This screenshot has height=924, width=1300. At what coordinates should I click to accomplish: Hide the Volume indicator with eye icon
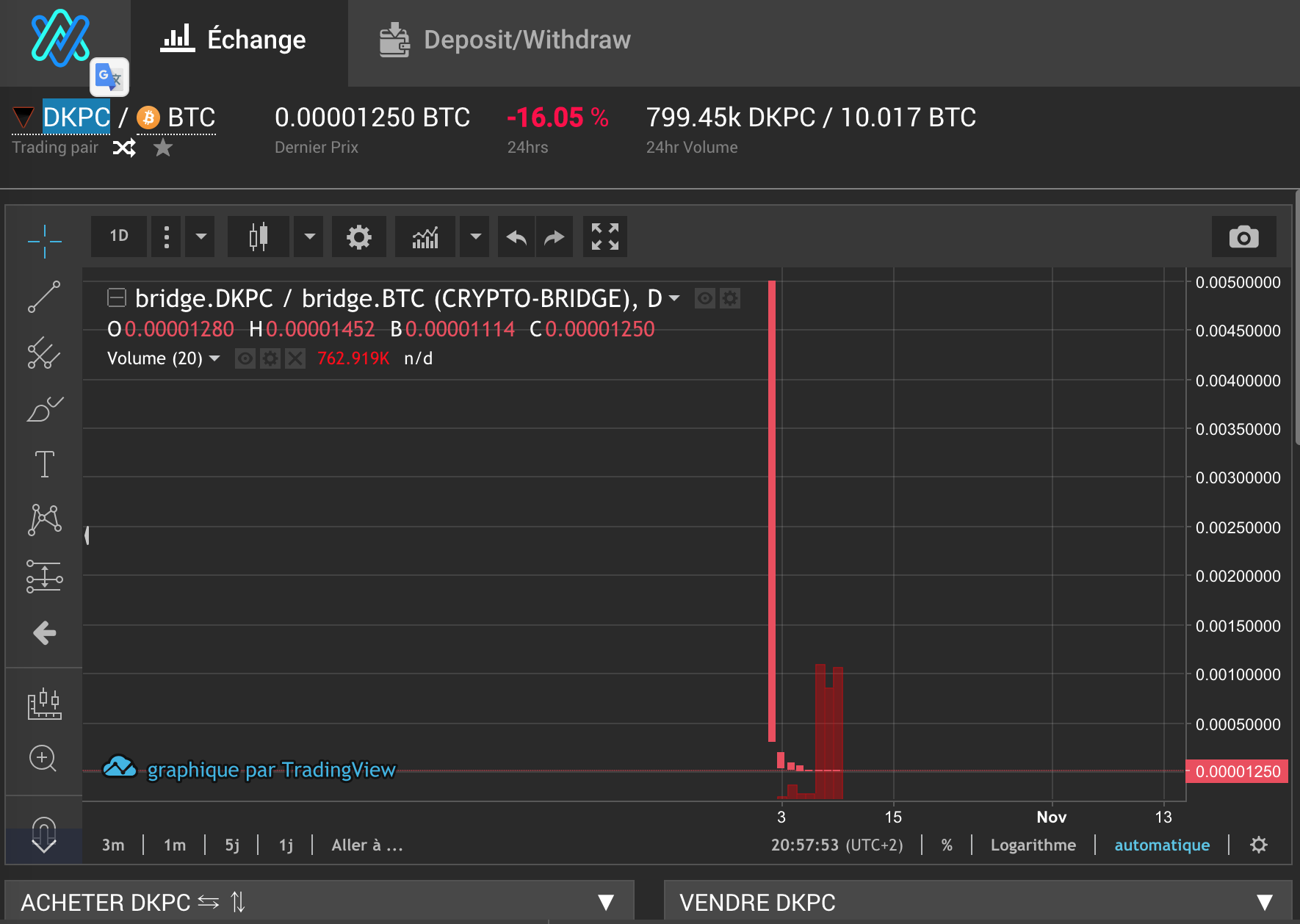(x=245, y=358)
